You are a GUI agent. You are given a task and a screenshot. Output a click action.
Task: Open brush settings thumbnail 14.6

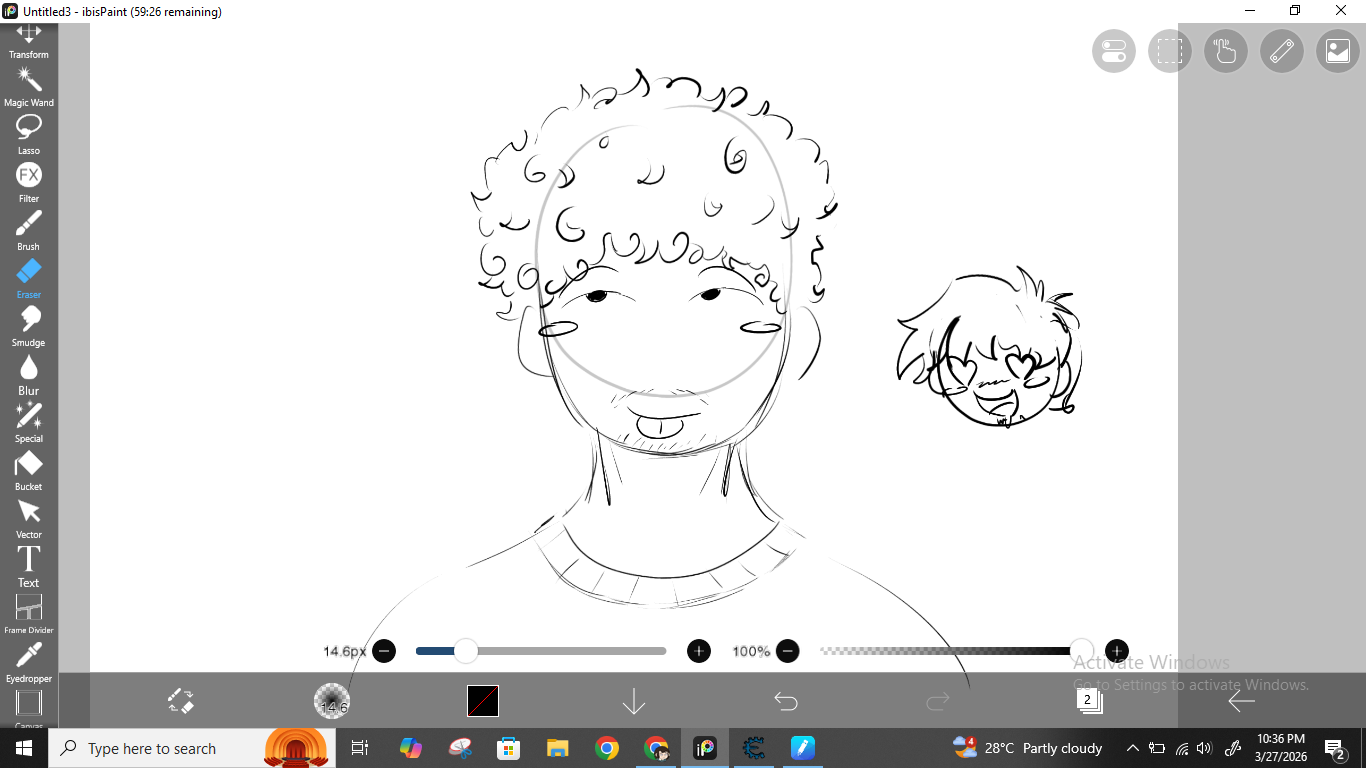click(332, 701)
